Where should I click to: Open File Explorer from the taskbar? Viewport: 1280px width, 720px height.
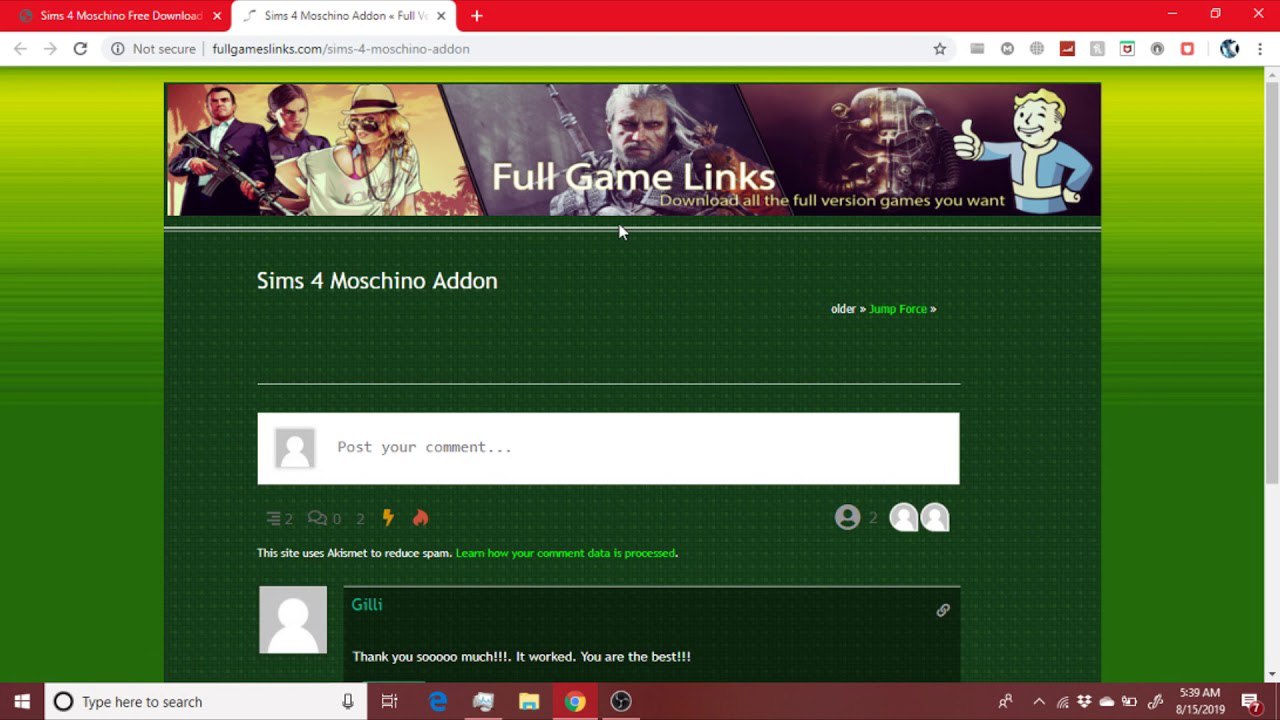coord(529,701)
